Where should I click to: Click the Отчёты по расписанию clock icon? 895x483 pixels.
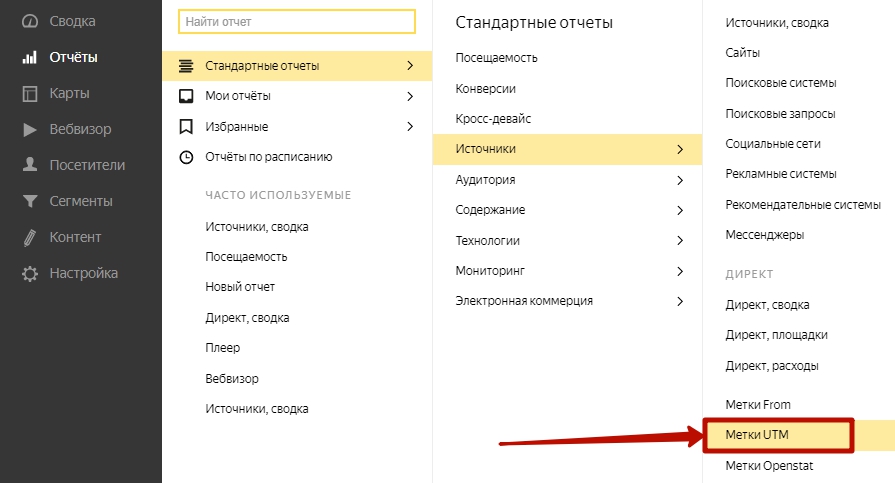click(x=185, y=157)
